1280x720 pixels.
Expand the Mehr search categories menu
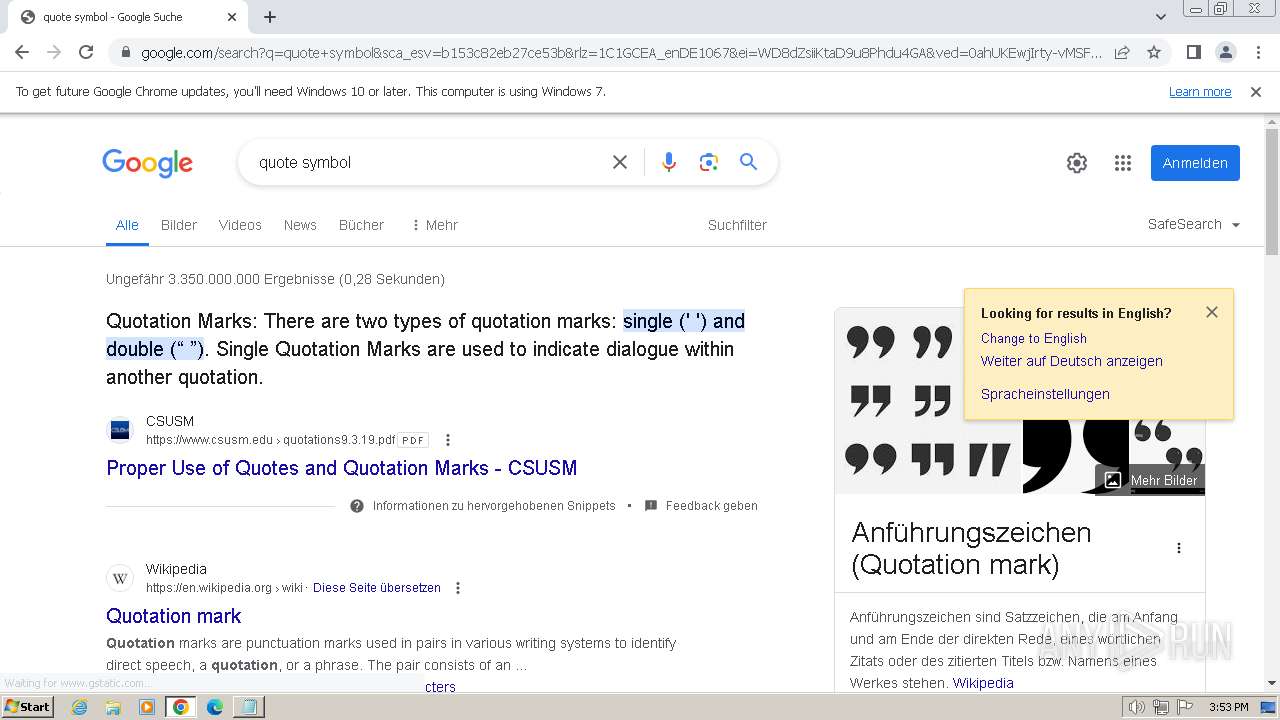(x=434, y=225)
